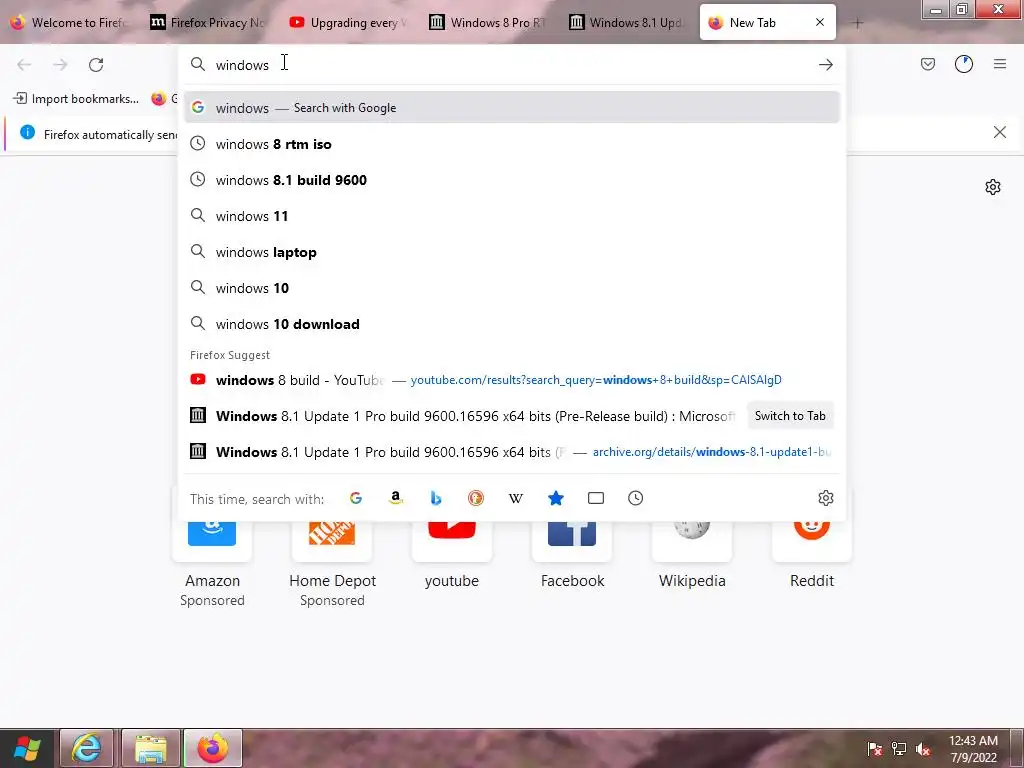Open Action Center flag tray icon
Viewport: 1024px width, 768px height.
[x=874, y=749]
